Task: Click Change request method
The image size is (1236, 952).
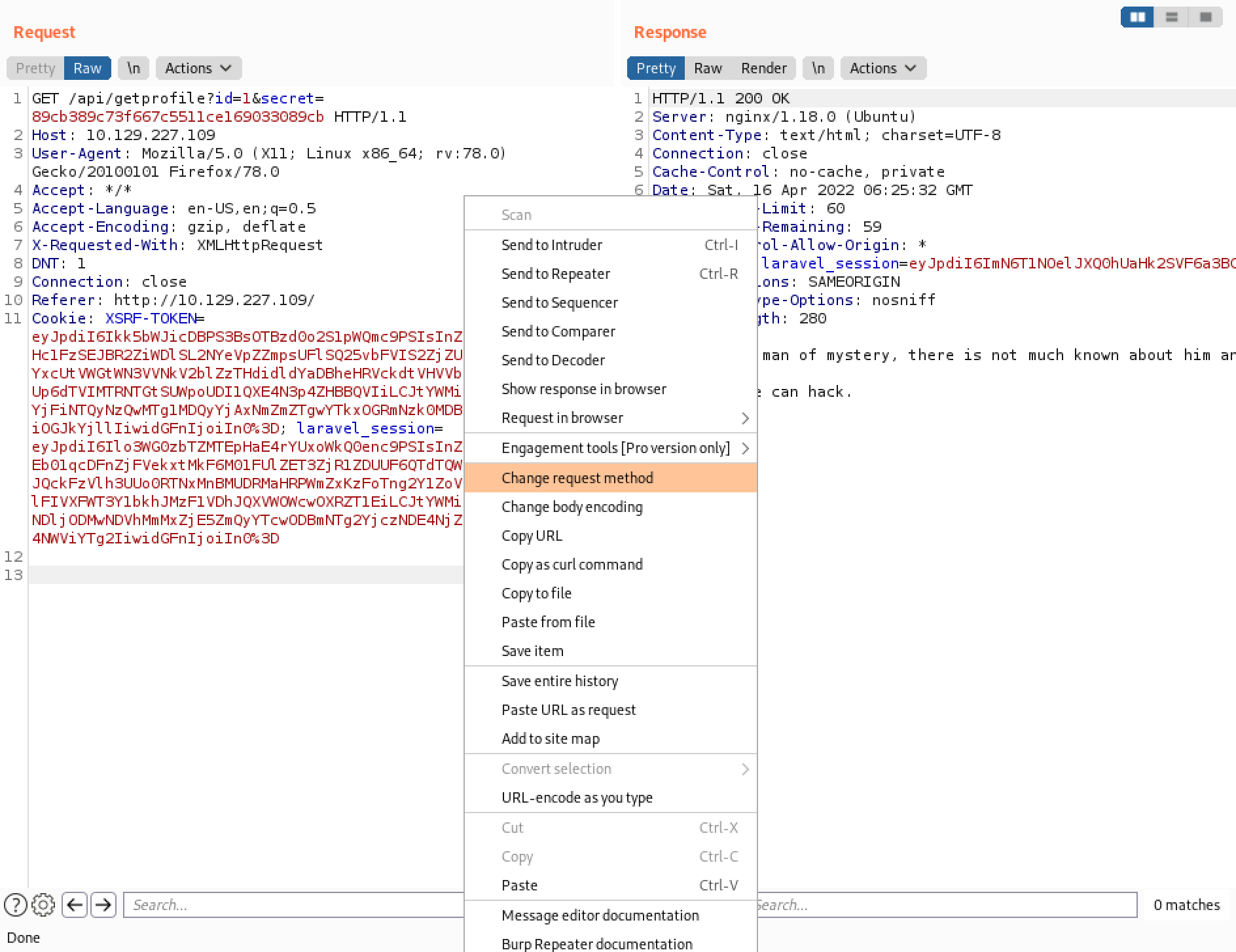Action: point(610,478)
